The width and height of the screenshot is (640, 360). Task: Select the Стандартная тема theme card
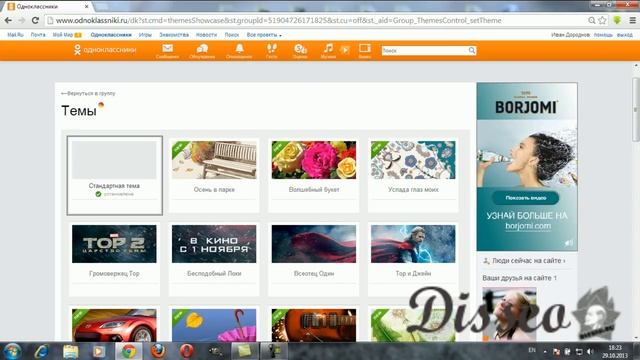pyautogui.click(x=115, y=175)
